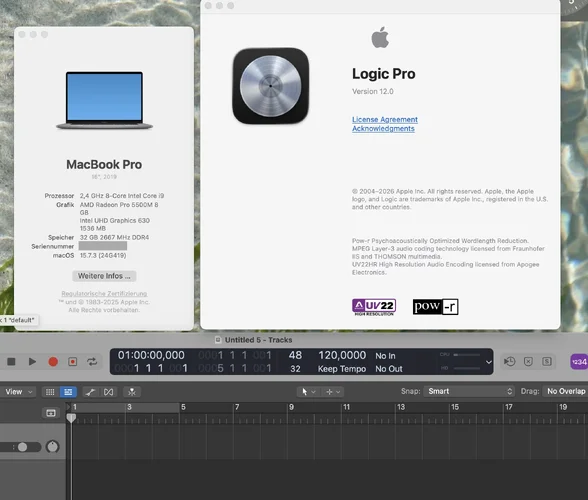This screenshot has height=500, width=588.
Task: Click the Replace mode icon
Action: (x=509, y=361)
